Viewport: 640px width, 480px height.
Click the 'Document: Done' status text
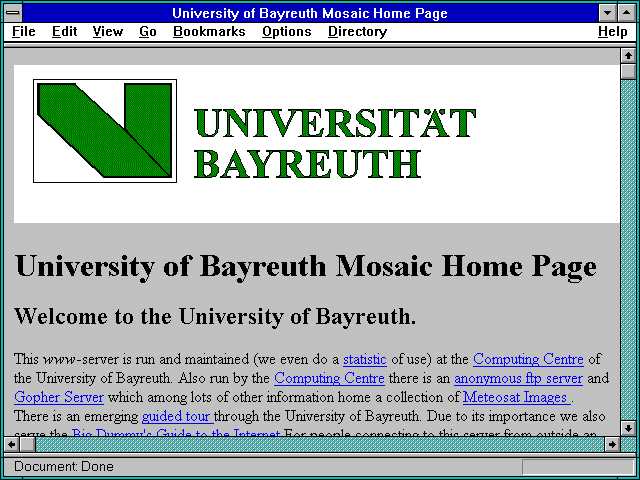pyautogui.click(x=64, y=466)
